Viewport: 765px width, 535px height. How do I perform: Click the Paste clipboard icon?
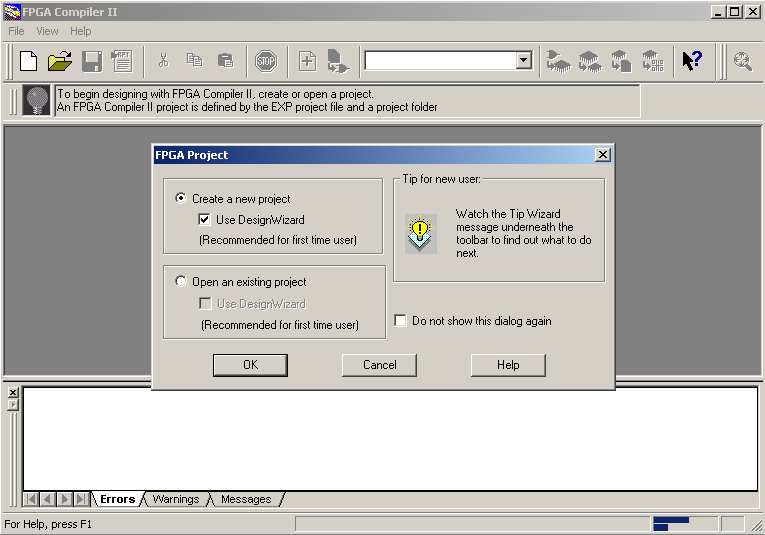pos(225,60)
